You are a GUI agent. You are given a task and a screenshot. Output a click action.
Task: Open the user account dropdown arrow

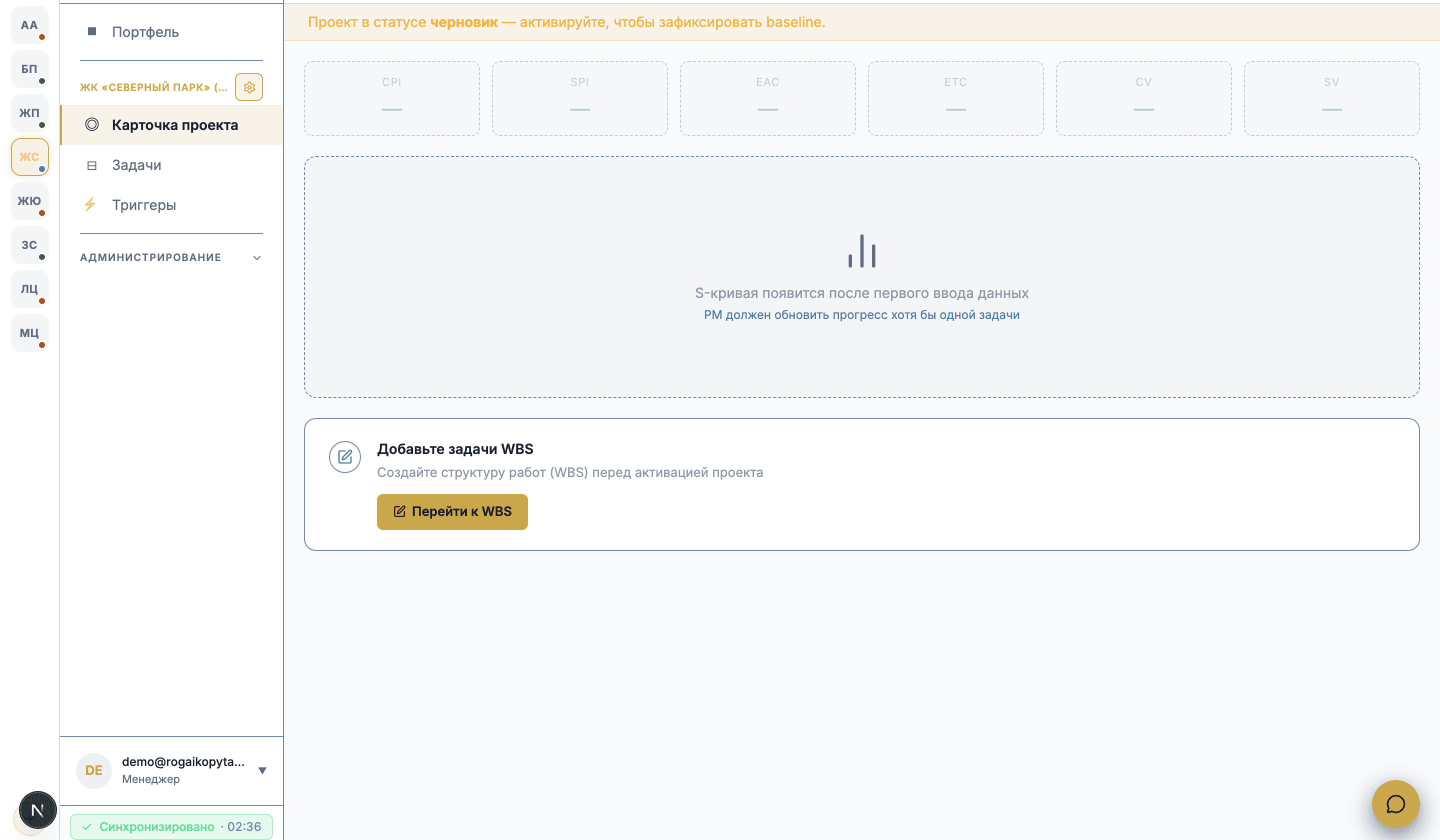[x=262, y=771]
